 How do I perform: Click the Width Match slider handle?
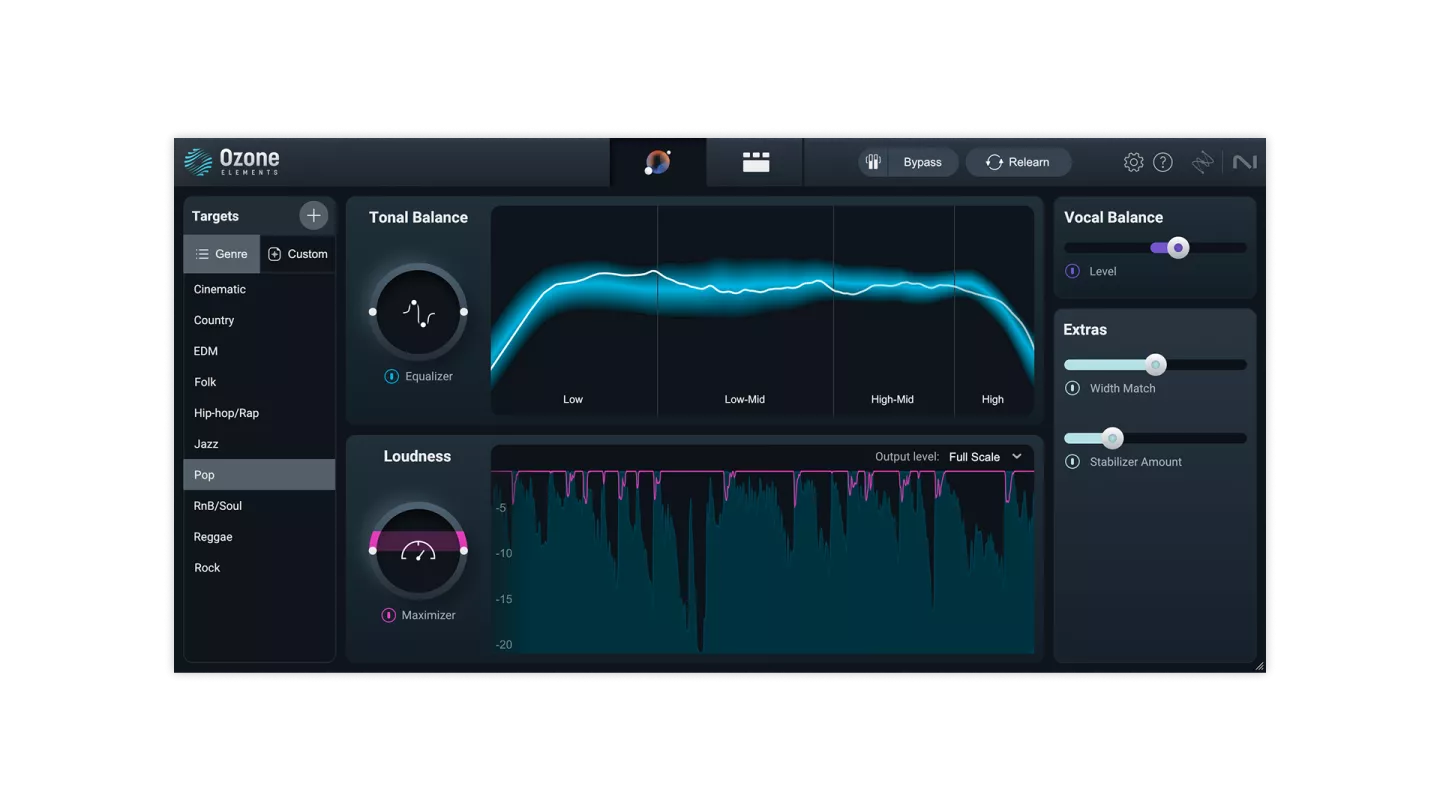(1155, 365)
